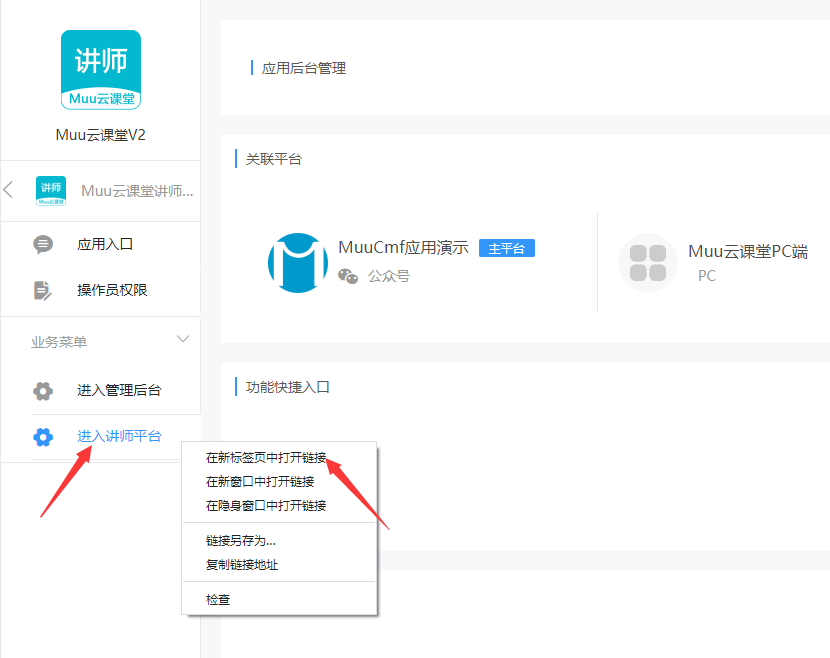Go back using the left chevron arrow
830x658 pixels.
tap(8, 190)
